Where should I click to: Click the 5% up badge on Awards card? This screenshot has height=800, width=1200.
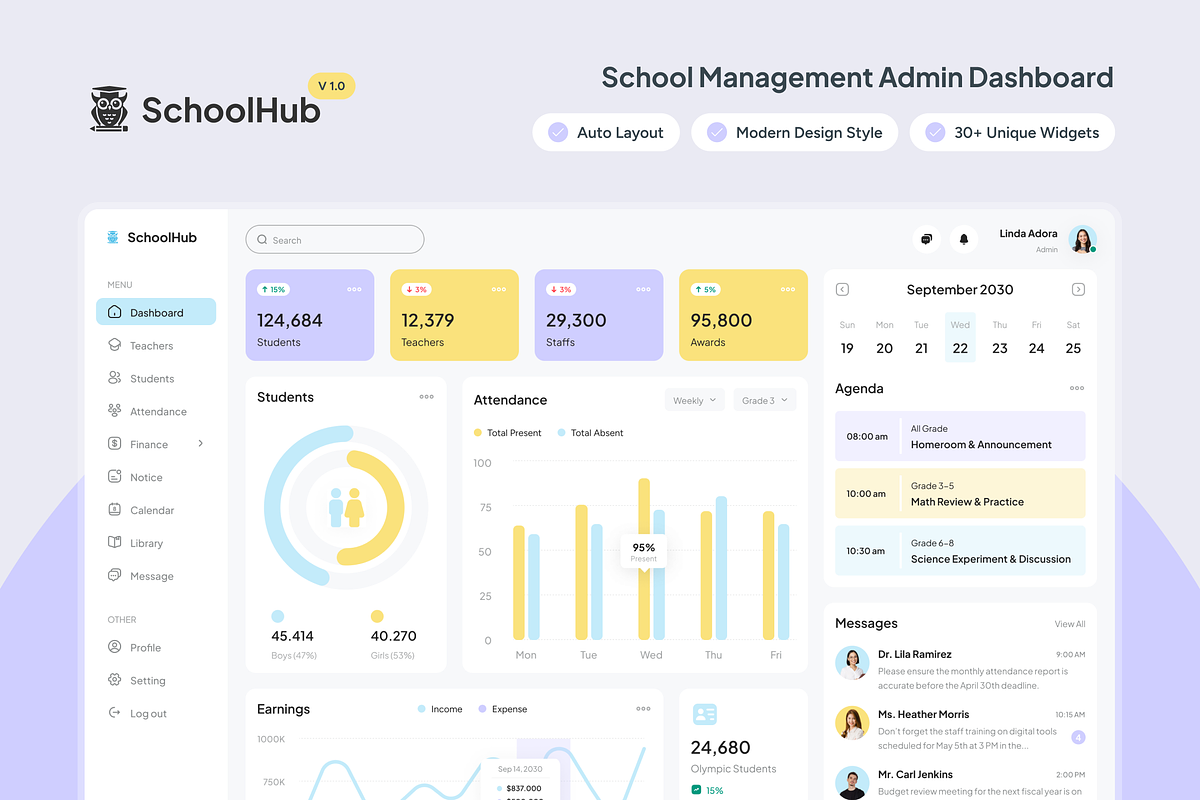(x=706, y=289)
